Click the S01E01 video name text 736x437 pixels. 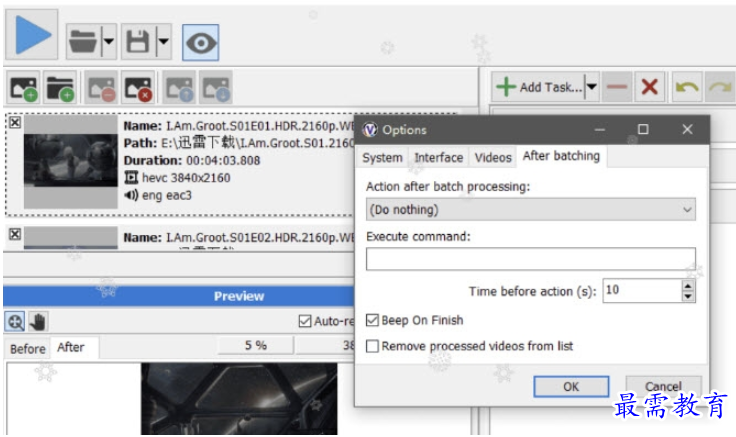point(238,126)
